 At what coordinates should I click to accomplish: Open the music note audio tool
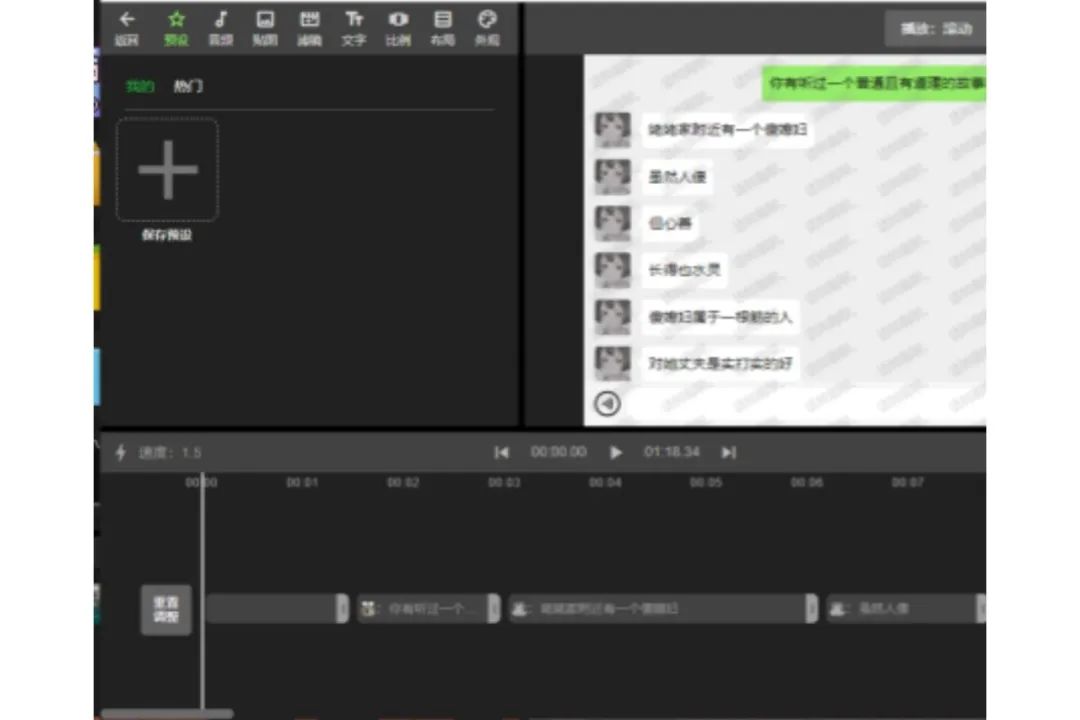(220, 19)
